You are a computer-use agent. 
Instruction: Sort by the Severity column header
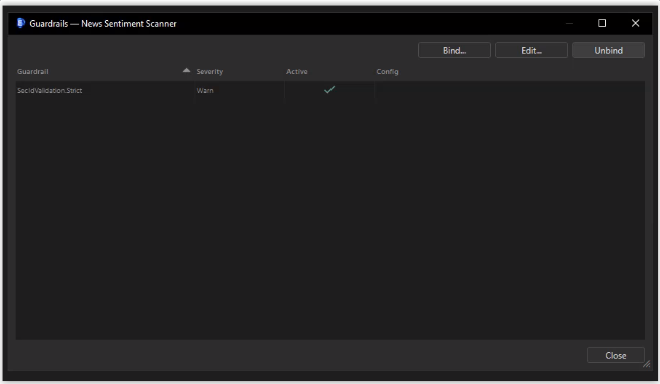pos(239,72)
